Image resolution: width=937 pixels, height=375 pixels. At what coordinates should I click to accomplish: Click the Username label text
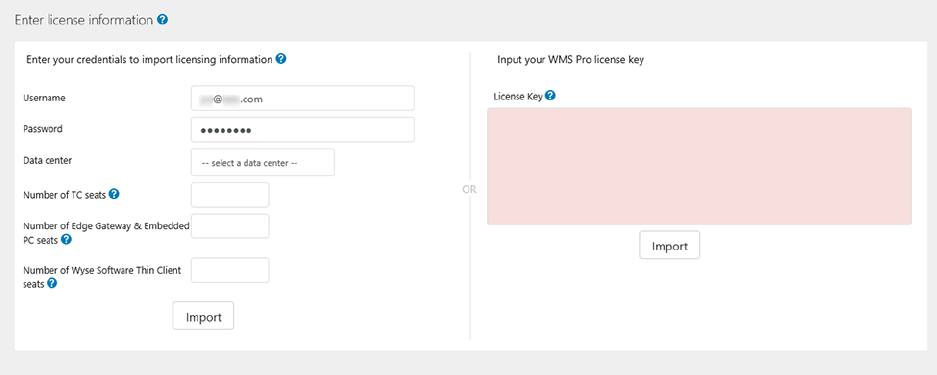pos(44,97)
